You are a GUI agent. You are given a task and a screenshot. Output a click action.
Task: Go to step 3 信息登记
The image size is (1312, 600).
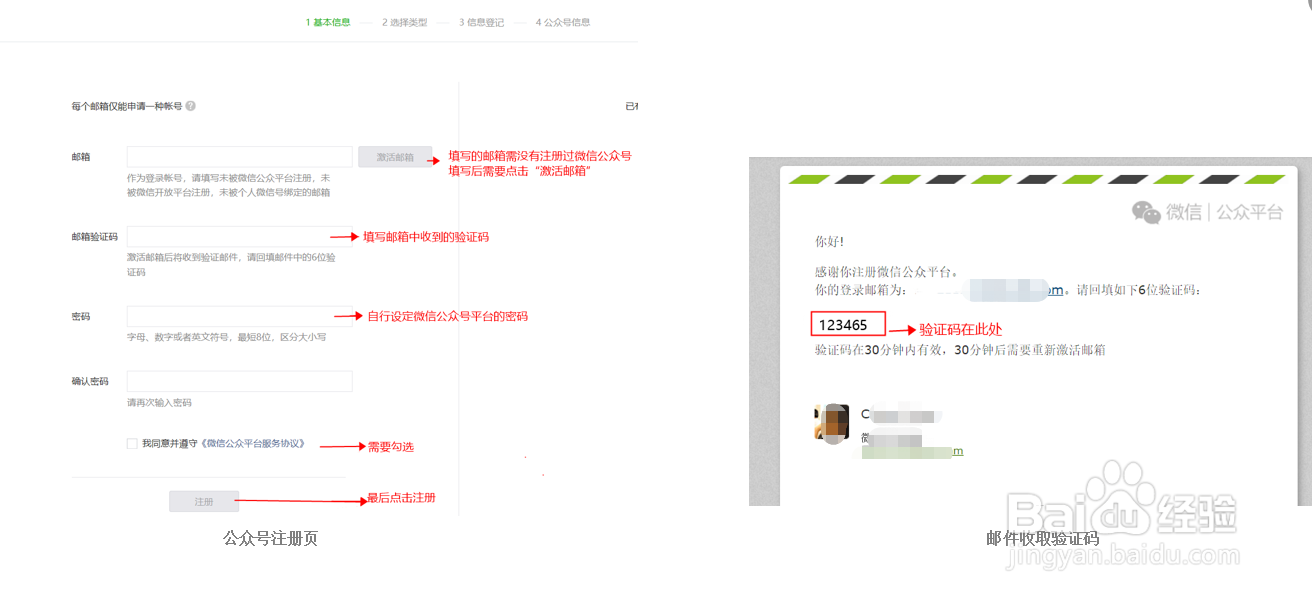482,22
